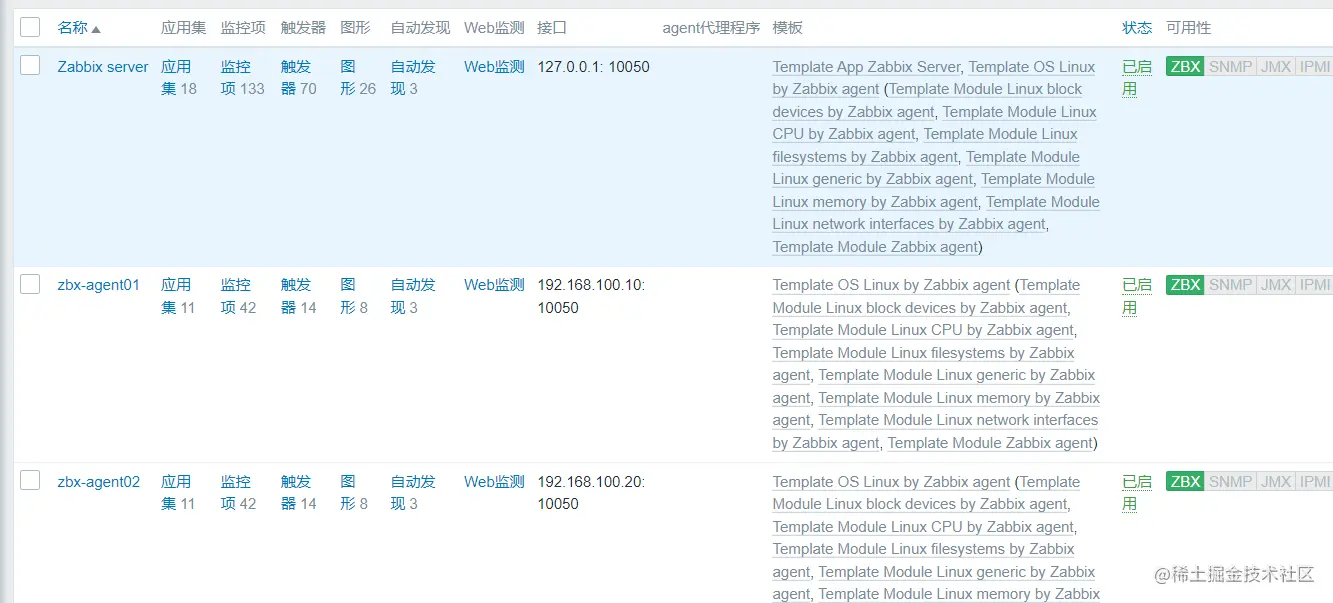This screenshot has width=1333, height=603.
Task: Click the JMX badge in zbx-agent01 row
Action: tap(1275, 285)
